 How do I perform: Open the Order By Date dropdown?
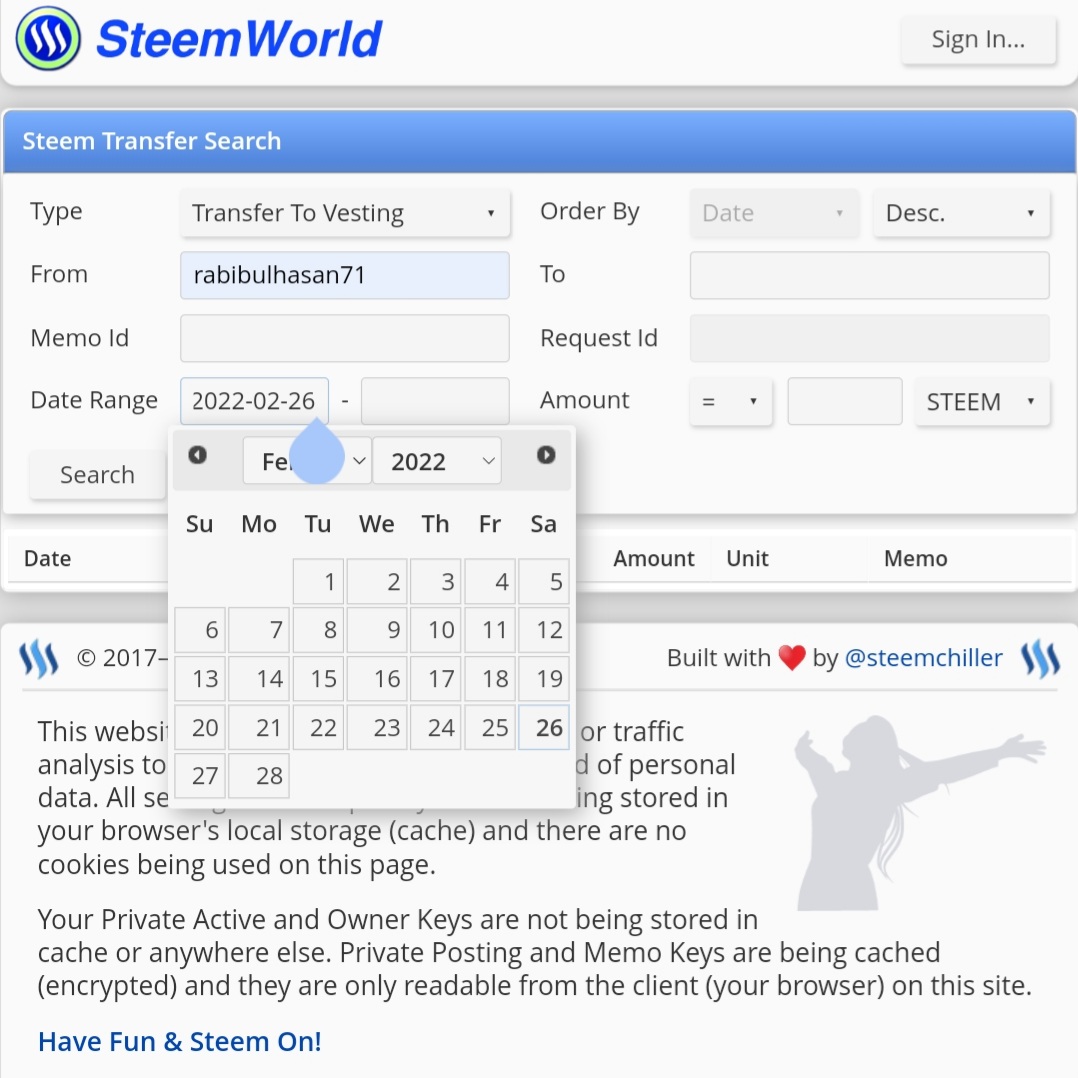[x=774, y=213]
